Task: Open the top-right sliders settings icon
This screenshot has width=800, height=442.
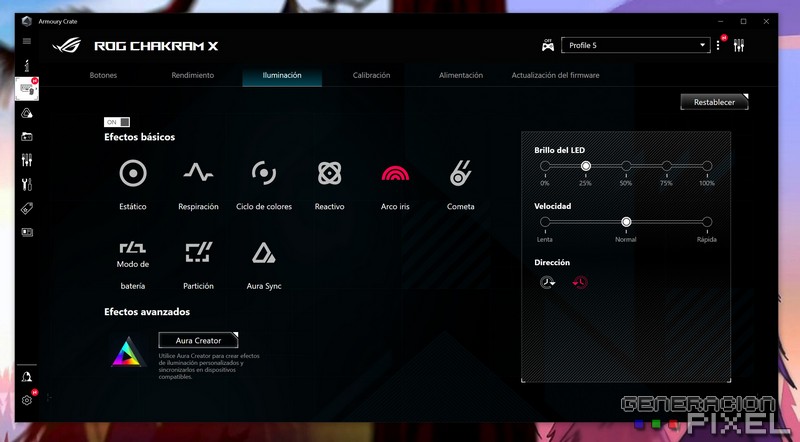Action: pyautogui.click(x=739, y=45)
